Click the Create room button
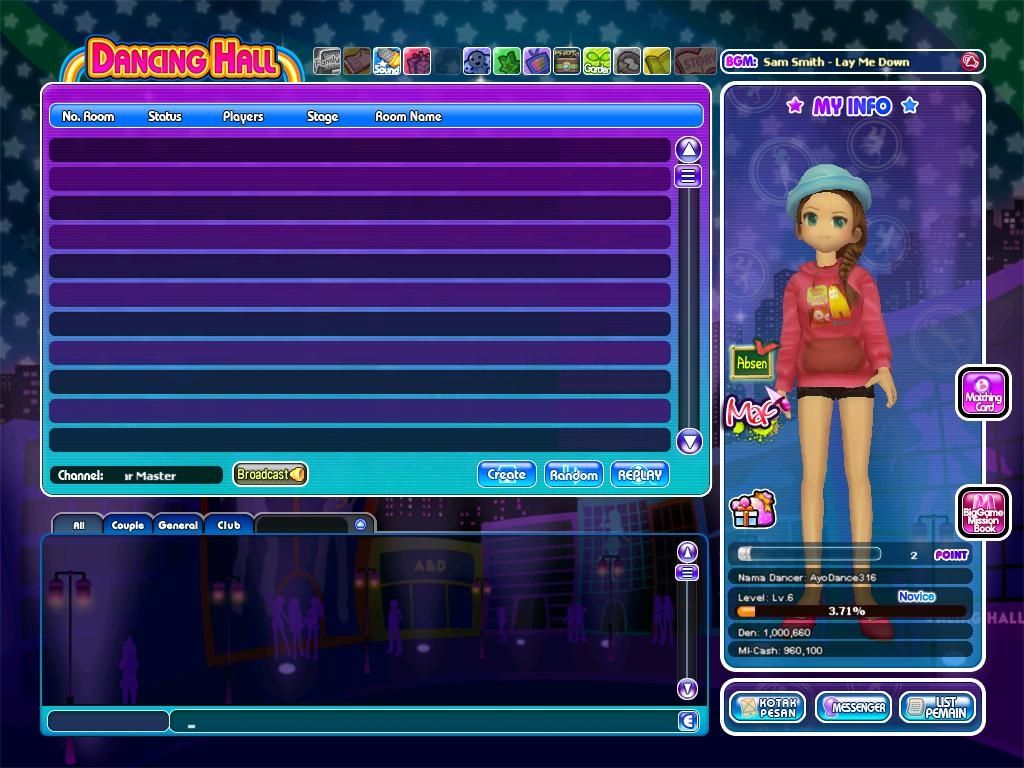Viewport: 1024px width, 768px height. click(506, 475)
